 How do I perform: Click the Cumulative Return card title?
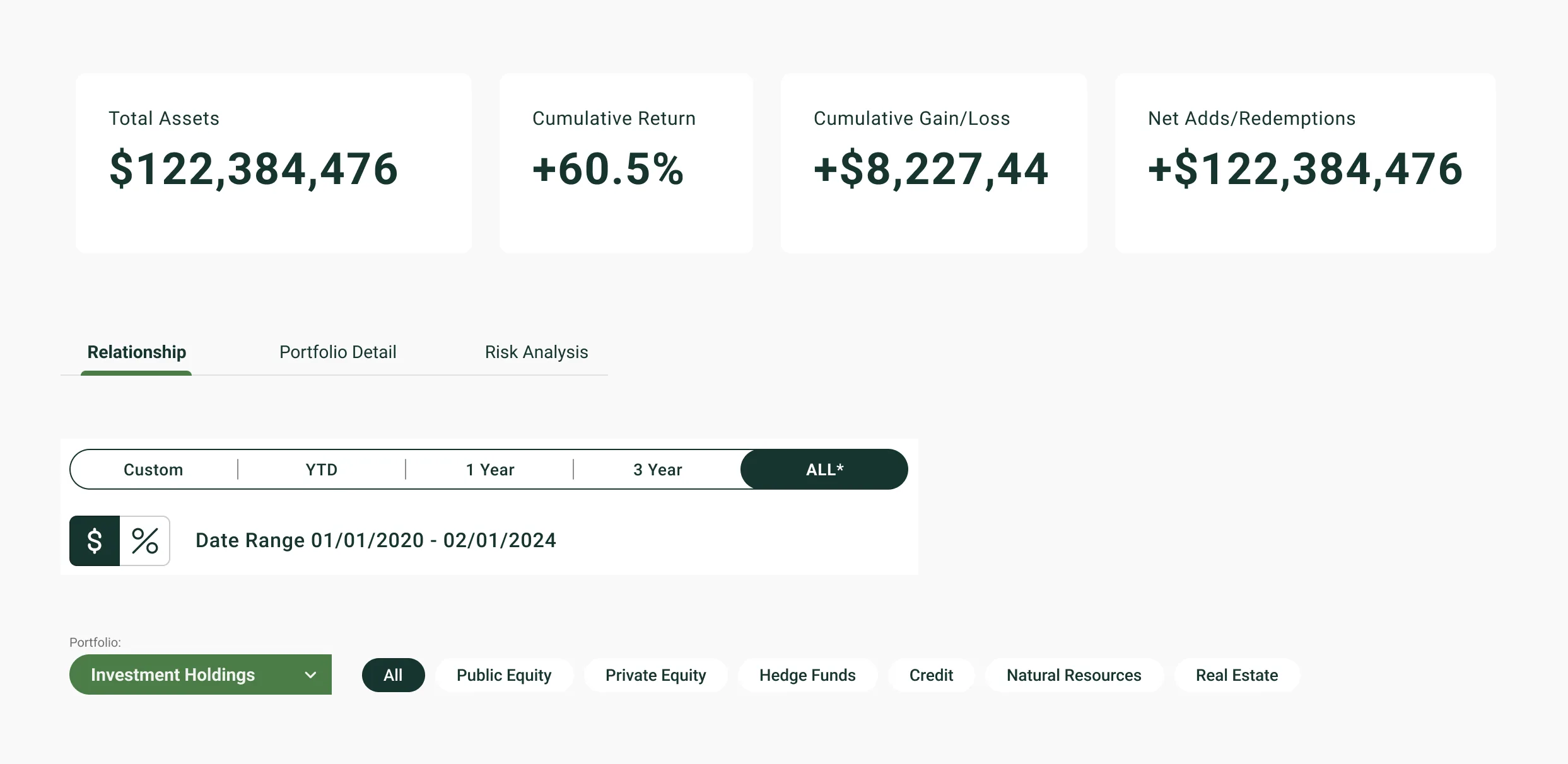point(614,118)
